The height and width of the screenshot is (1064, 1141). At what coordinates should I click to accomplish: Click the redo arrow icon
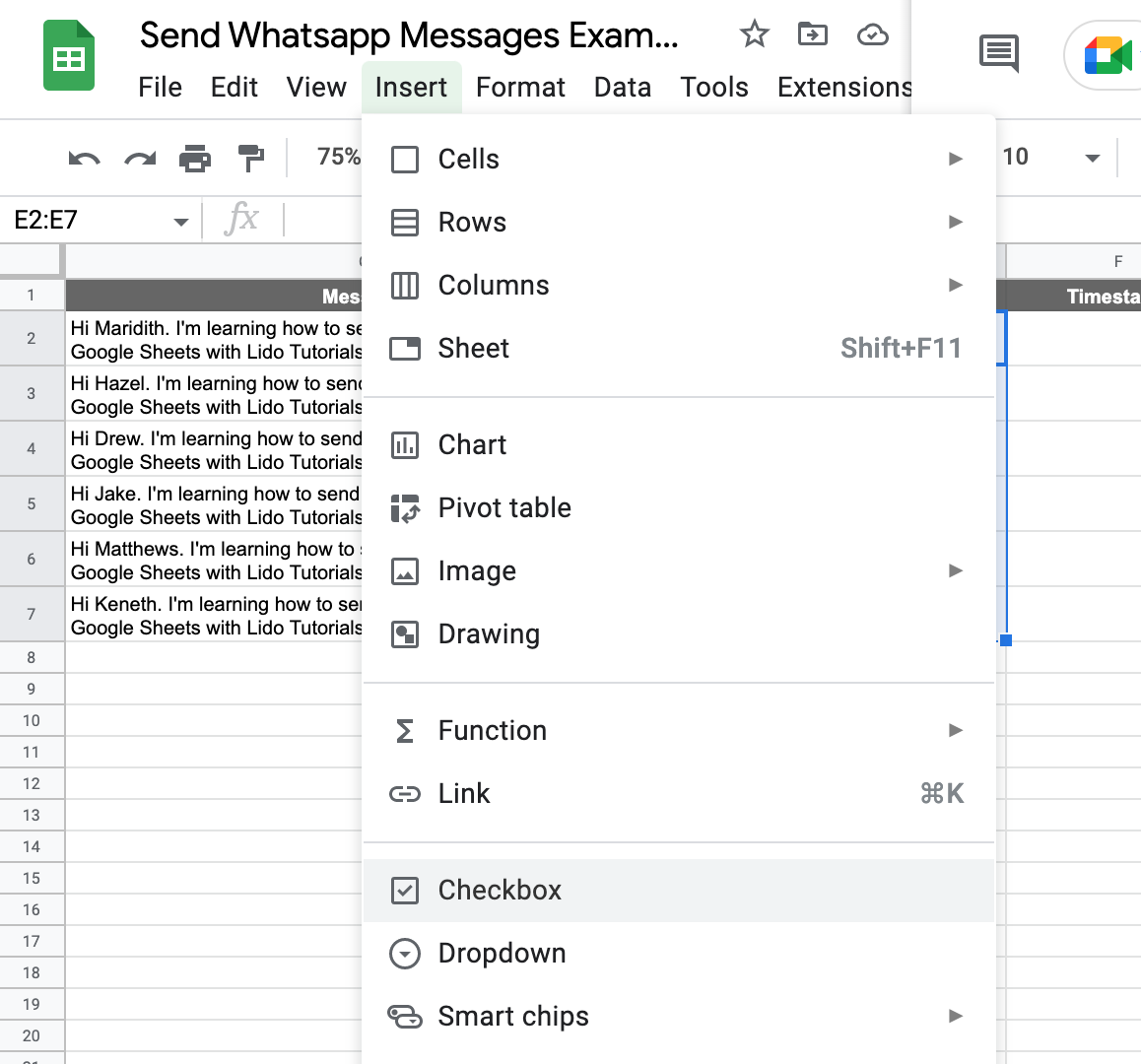140,158
